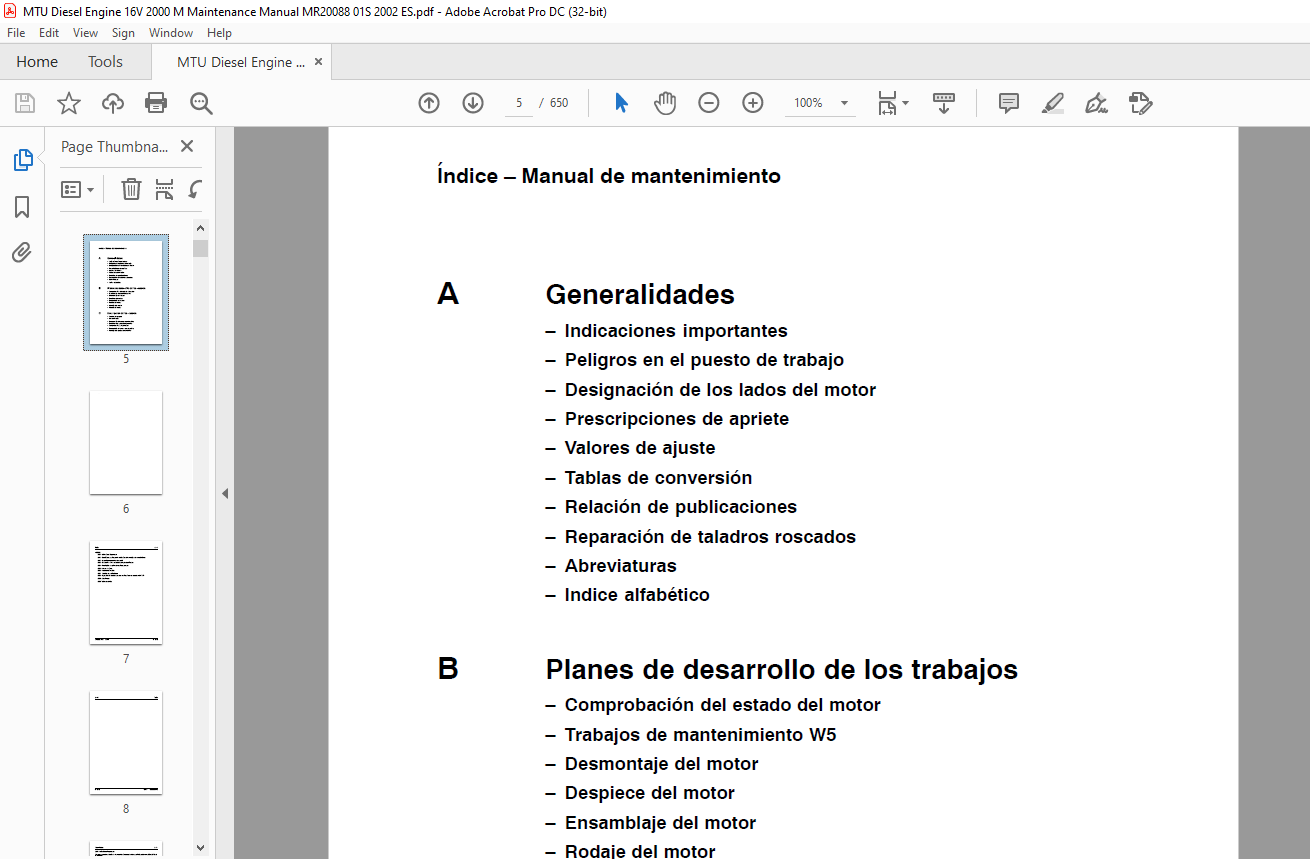
Task: Select page 8 thumbnail
Action: [126, 742]
